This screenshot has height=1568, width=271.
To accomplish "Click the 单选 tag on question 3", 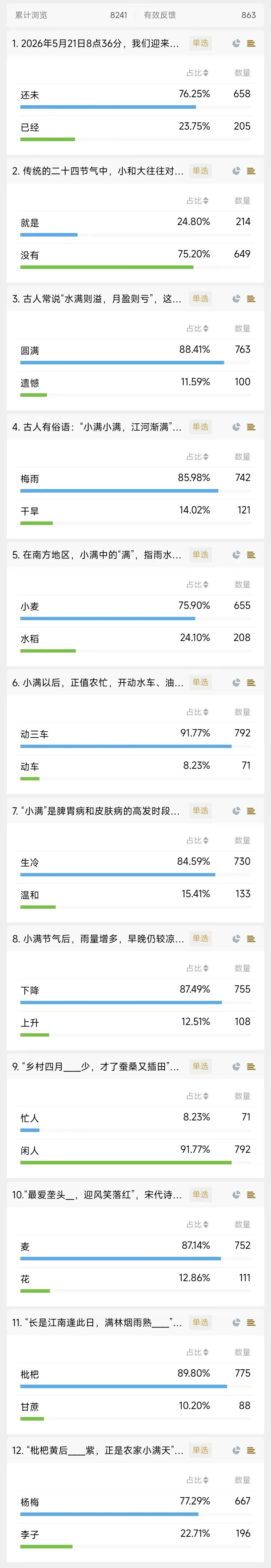I will [200, 299].
